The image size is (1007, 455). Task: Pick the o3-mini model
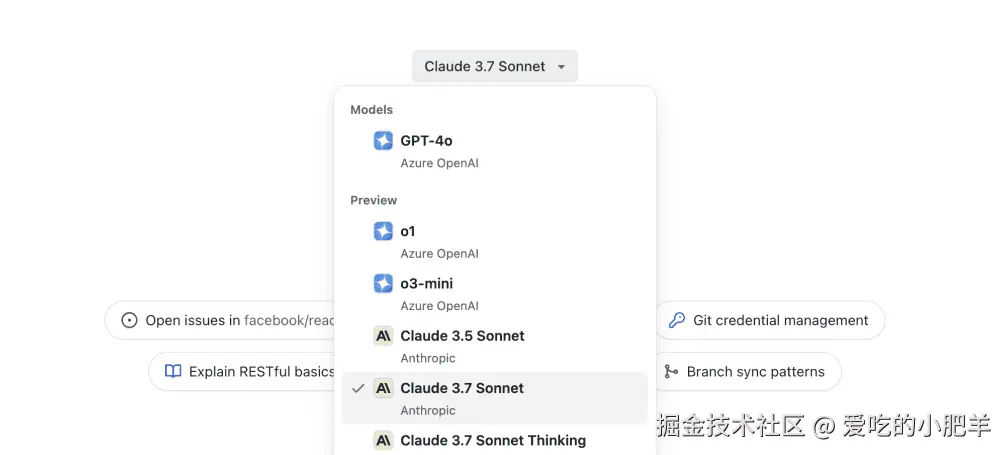coord(495,294)
